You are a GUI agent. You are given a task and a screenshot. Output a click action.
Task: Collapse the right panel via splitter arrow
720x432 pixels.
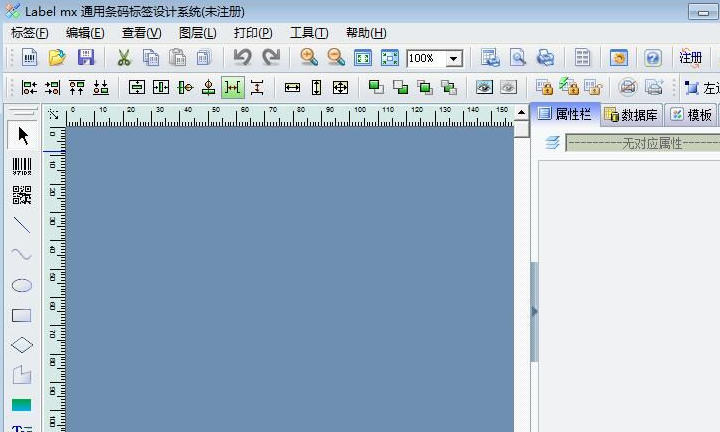click(x=534, y=312)
